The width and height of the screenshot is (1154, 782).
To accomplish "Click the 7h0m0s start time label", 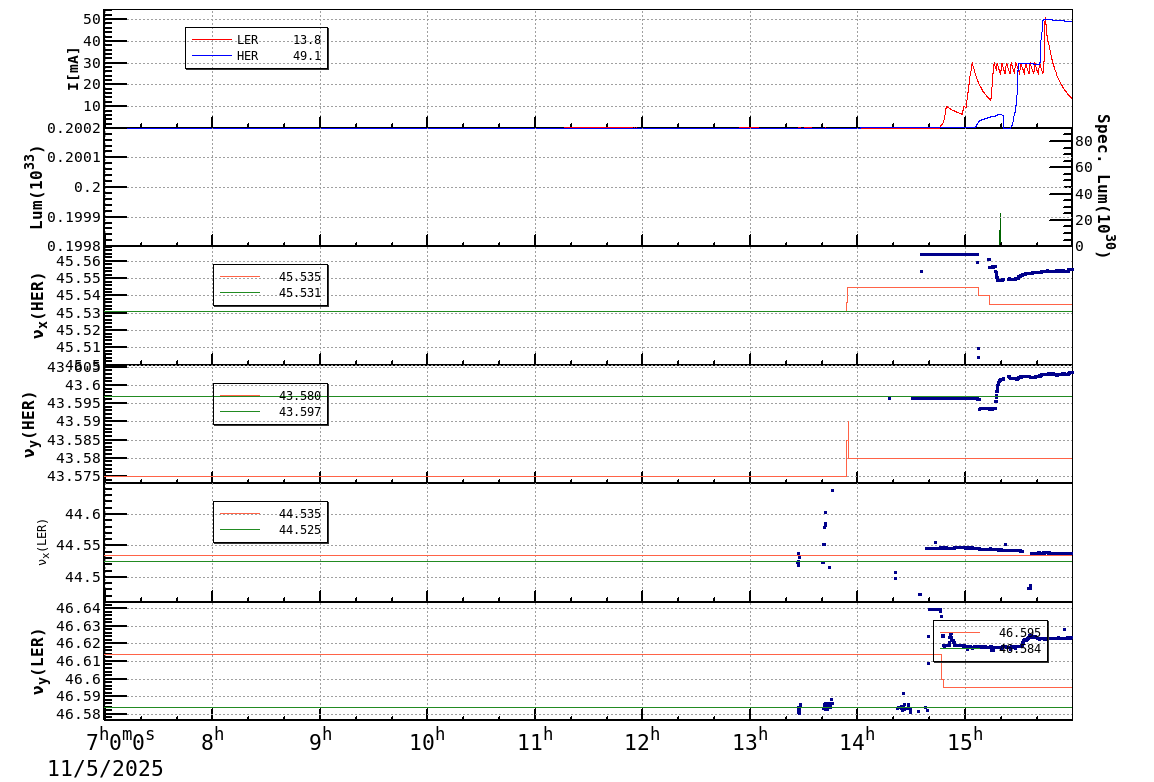I will [x=120, y=741].
